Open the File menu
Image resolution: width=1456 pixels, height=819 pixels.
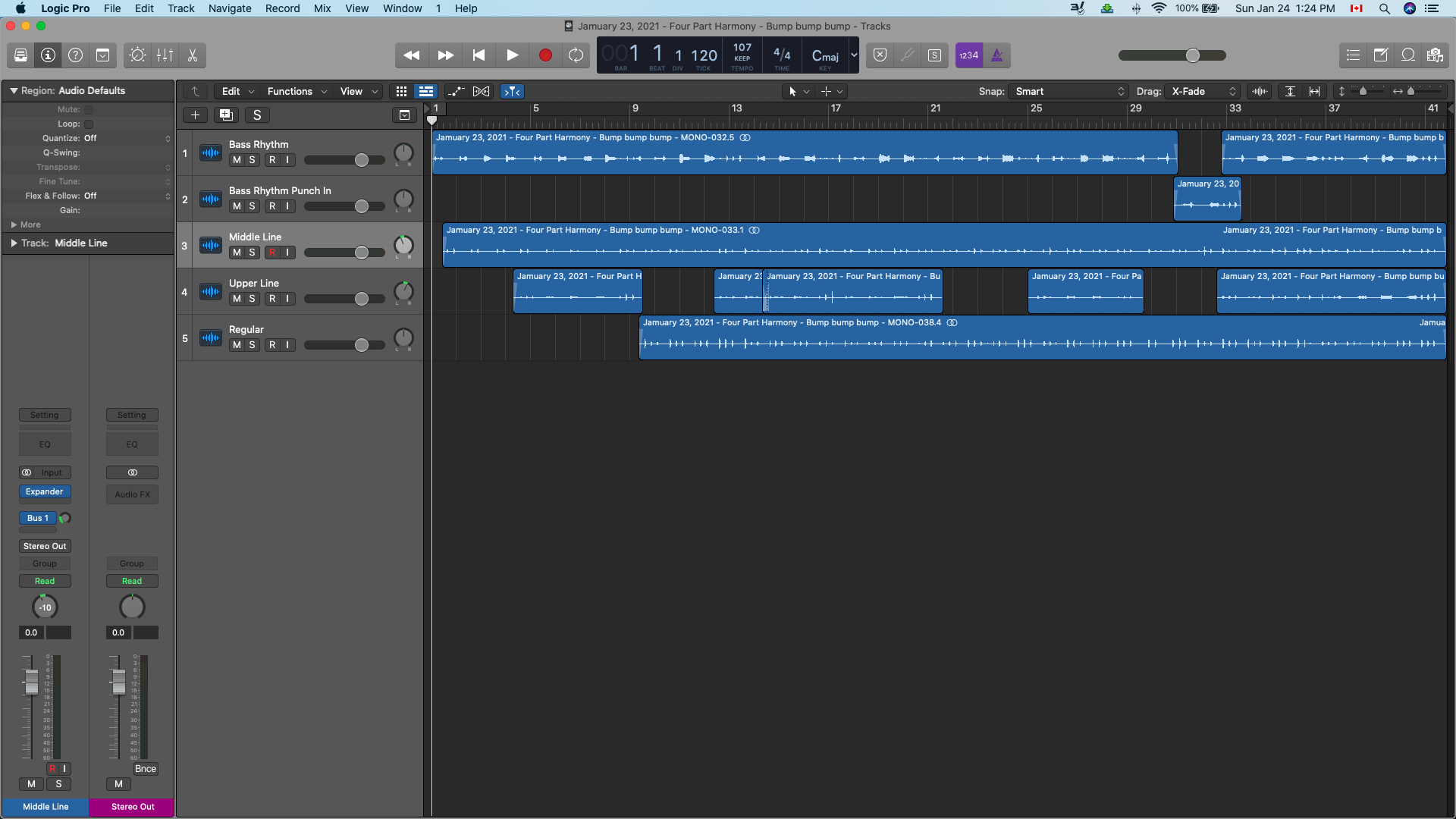tap(112, 8)
